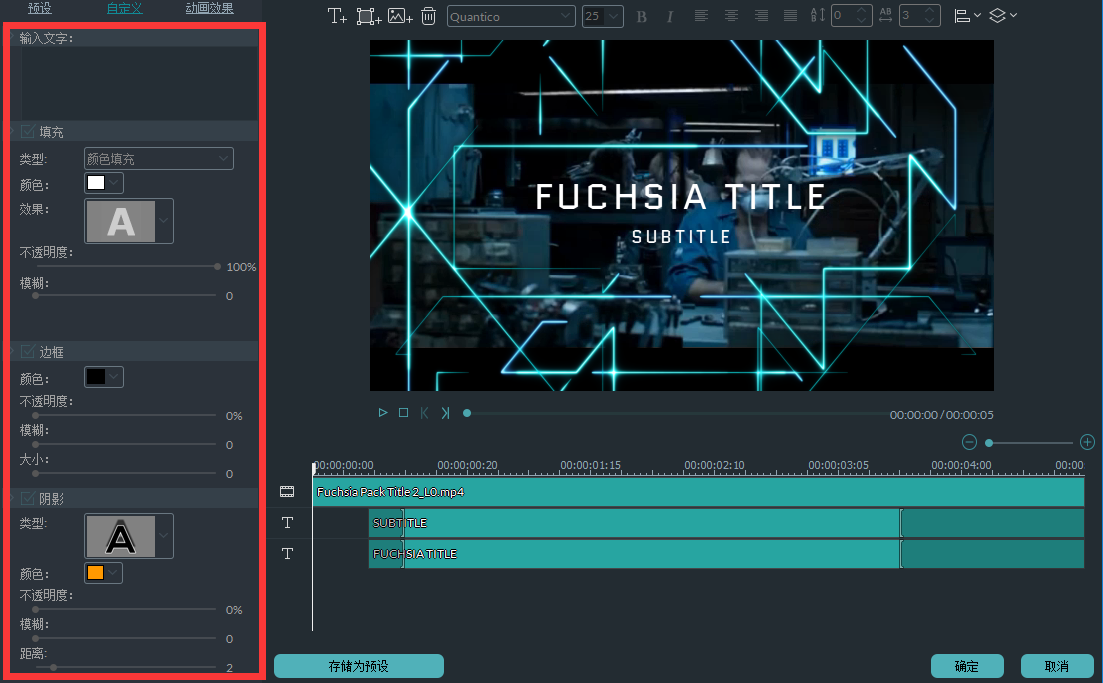Click the fill 模糊 slider
1103x683 pixels.
pyautogui.click(x=125, y=295)
